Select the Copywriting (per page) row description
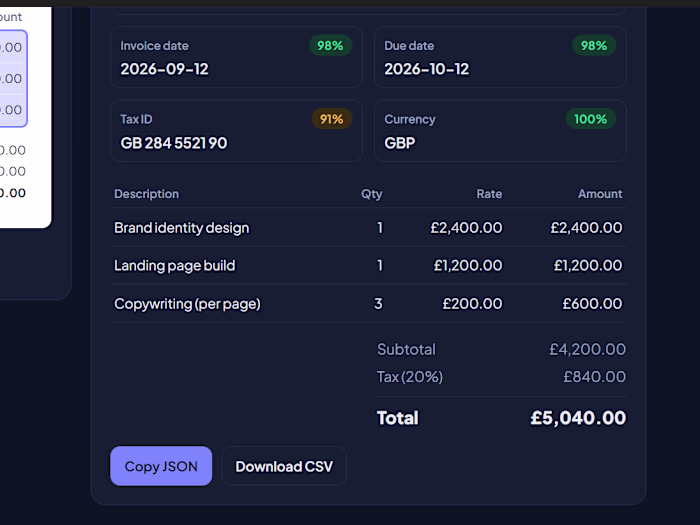The image size is (700, 525). (x=187, y=304)
